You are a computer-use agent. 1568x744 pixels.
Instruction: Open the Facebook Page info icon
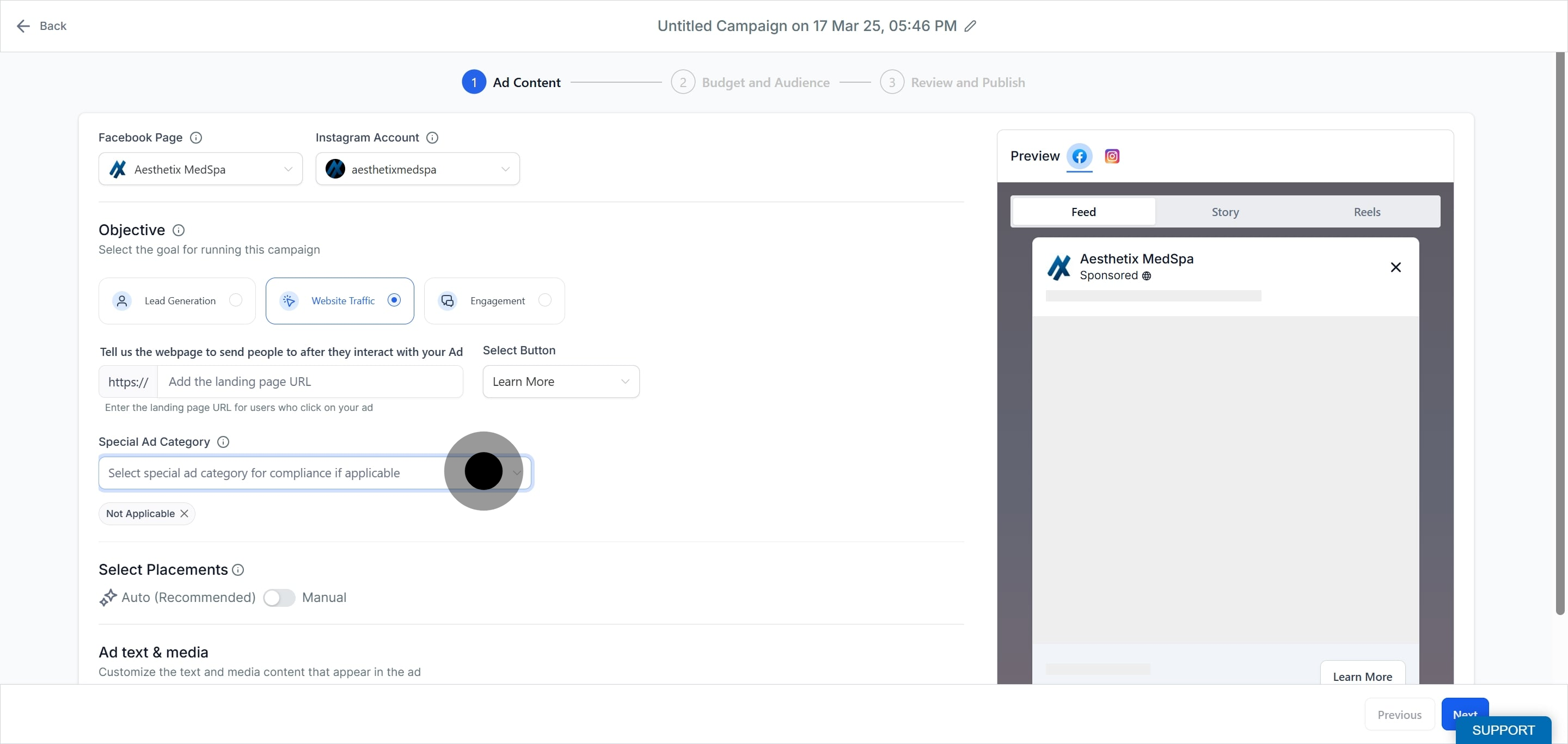click(196, 138)
